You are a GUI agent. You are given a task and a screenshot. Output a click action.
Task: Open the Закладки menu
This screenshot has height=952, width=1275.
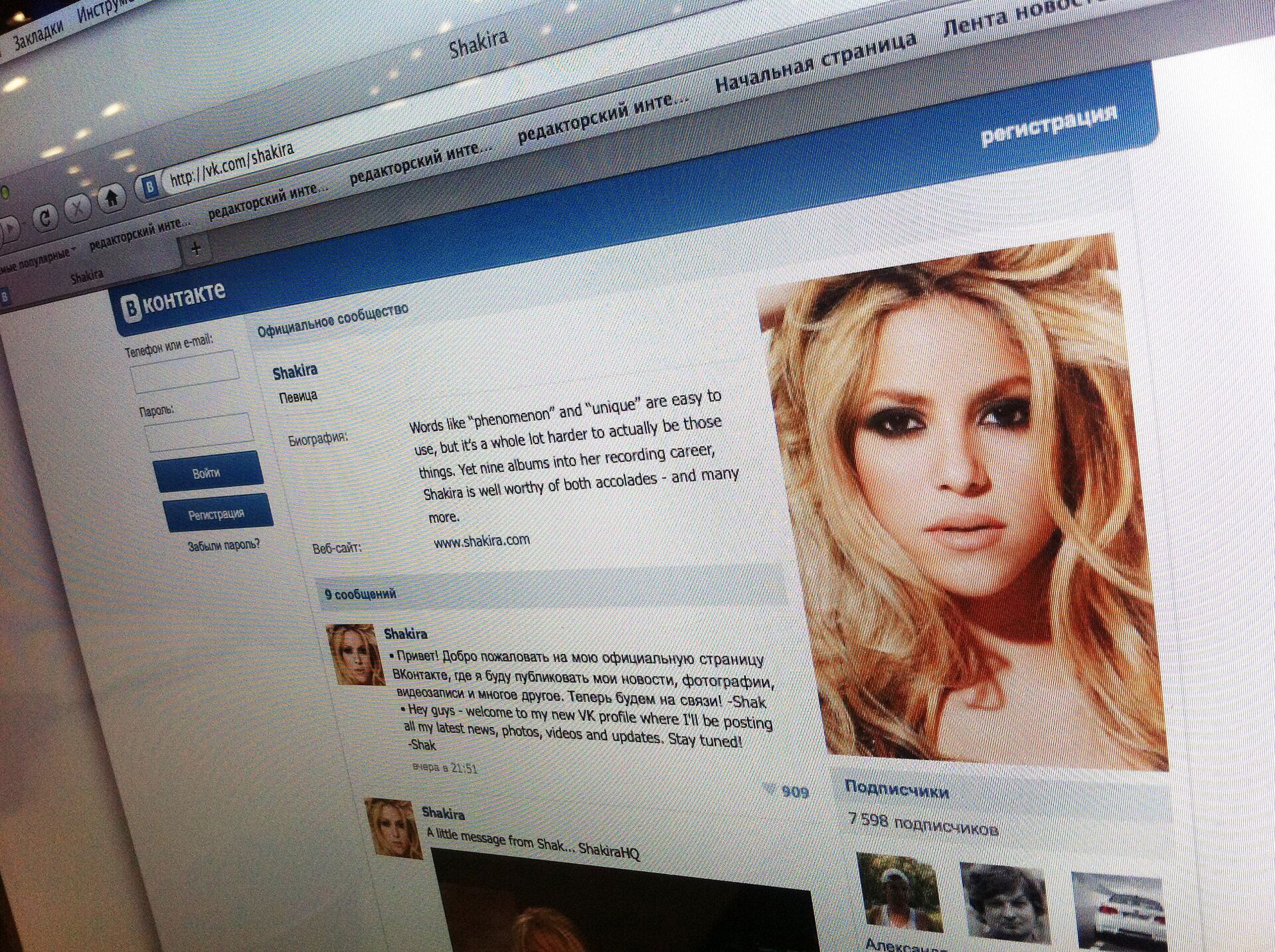(x=38, y=35)
